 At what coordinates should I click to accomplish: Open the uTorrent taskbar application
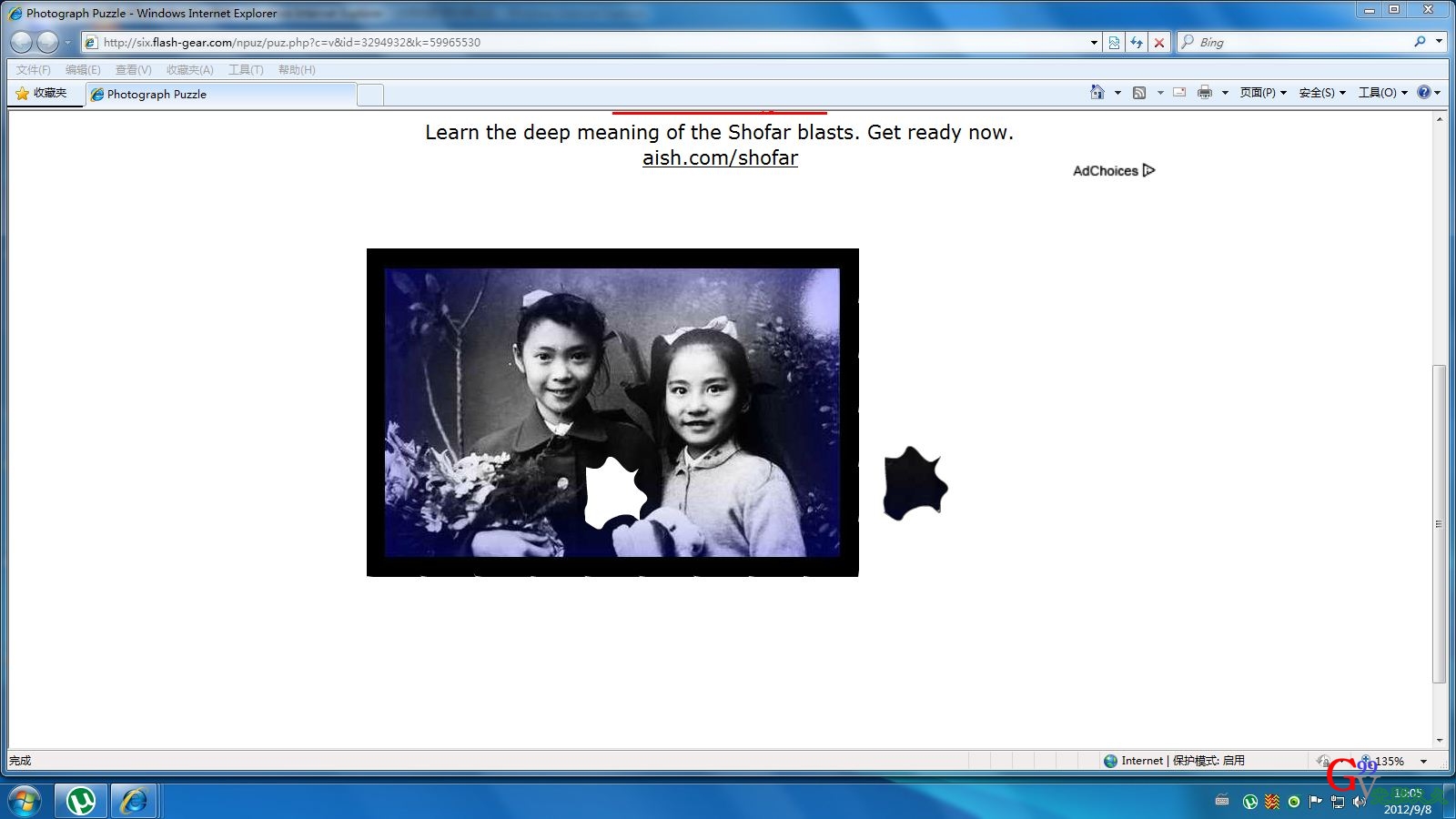click(81, 801)
